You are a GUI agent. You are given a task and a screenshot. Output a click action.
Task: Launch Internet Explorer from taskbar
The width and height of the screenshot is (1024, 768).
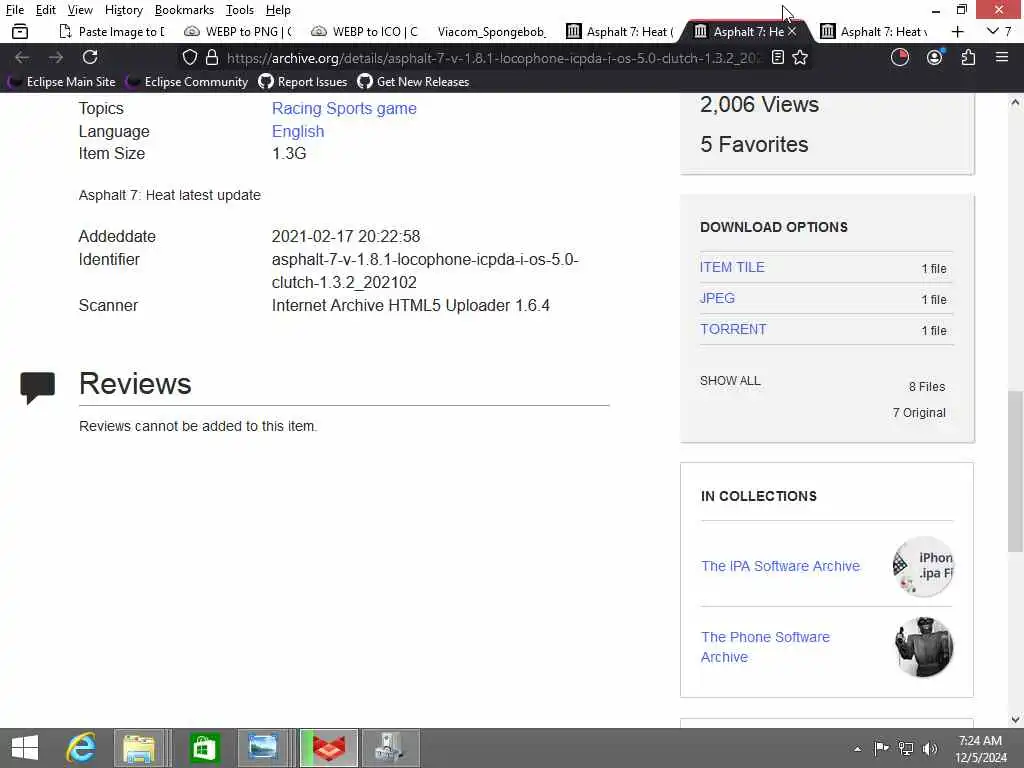[x=81, y=748]
